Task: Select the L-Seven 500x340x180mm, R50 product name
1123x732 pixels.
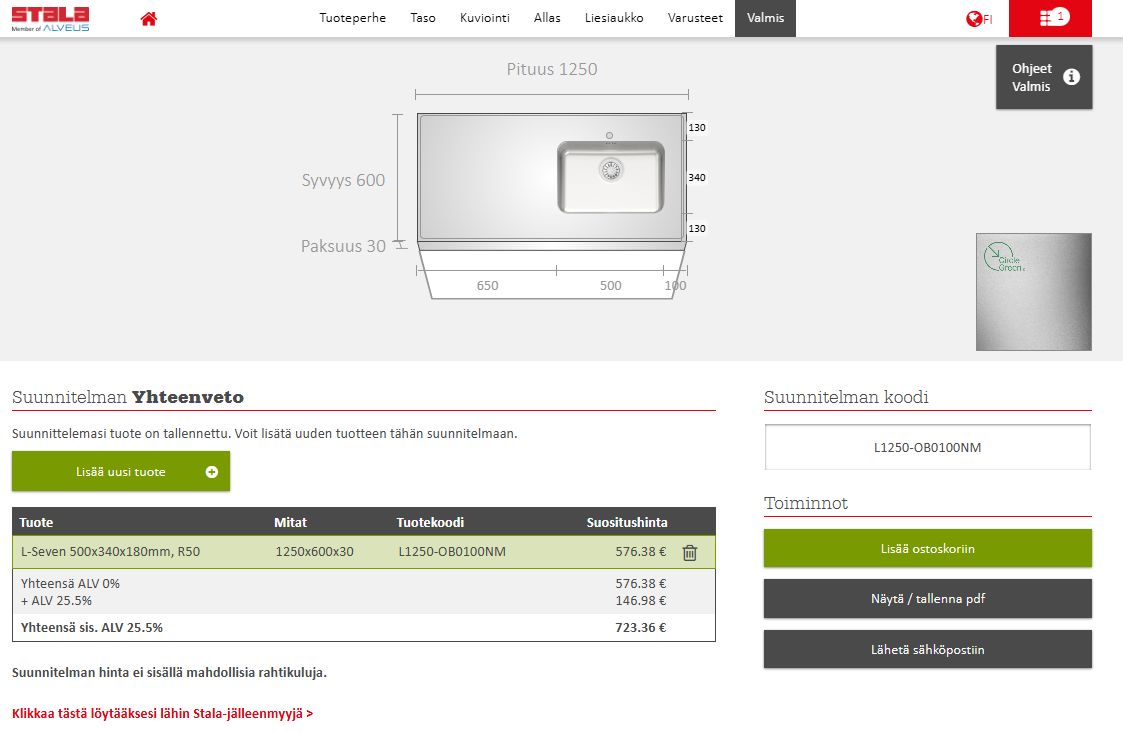Action: click(x=110, y=552)
